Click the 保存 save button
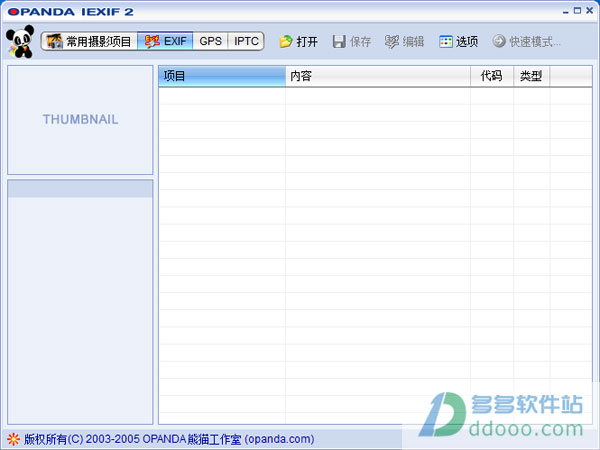The width and height of the screenshot is (600, 450). click(x=352, y=41)
